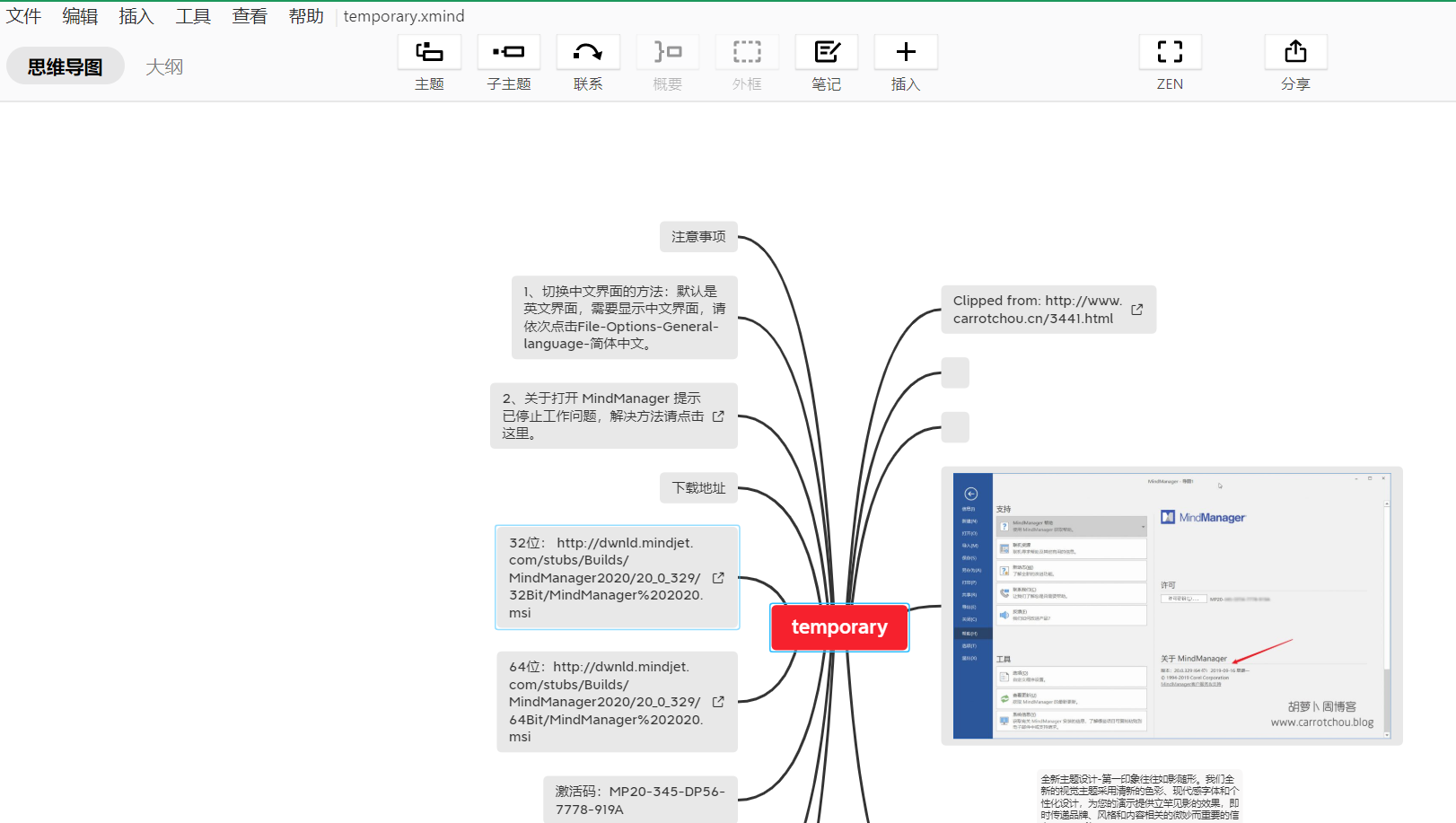The width and height of the screenshot is (1456, 823).
Task: Open the 文件 menu
Action: coord(23,15)
